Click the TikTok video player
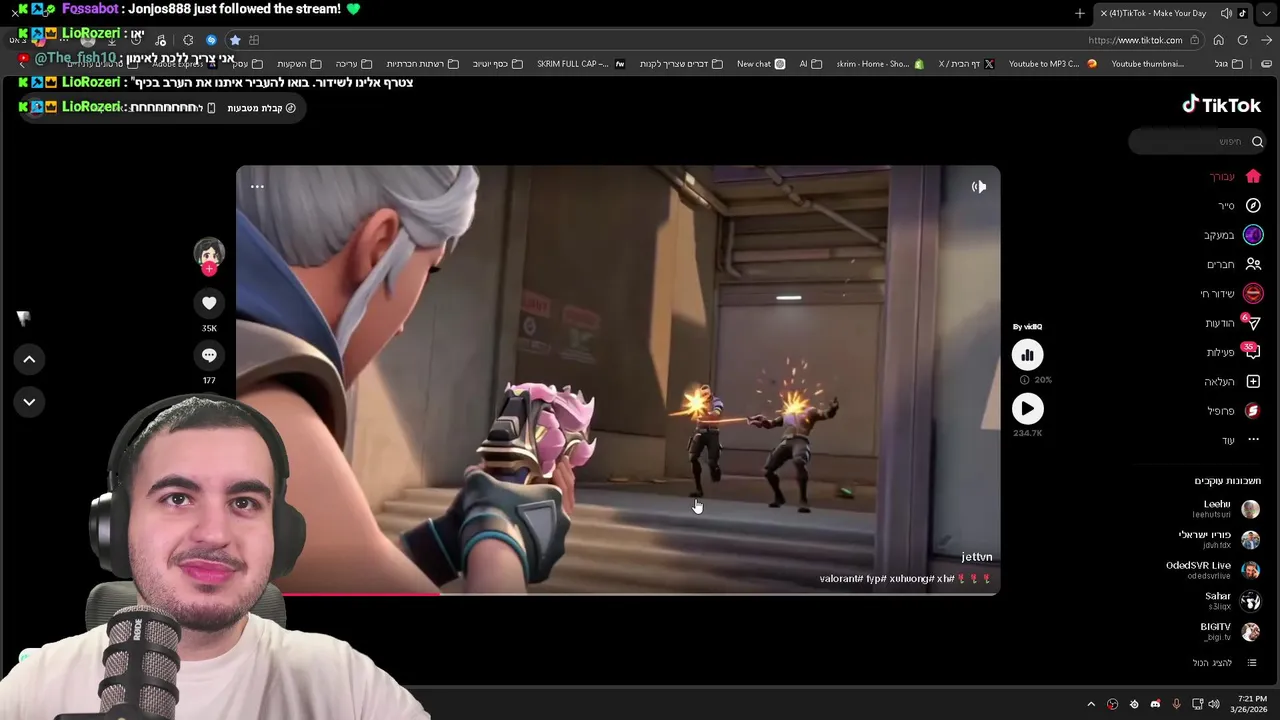 618,380
